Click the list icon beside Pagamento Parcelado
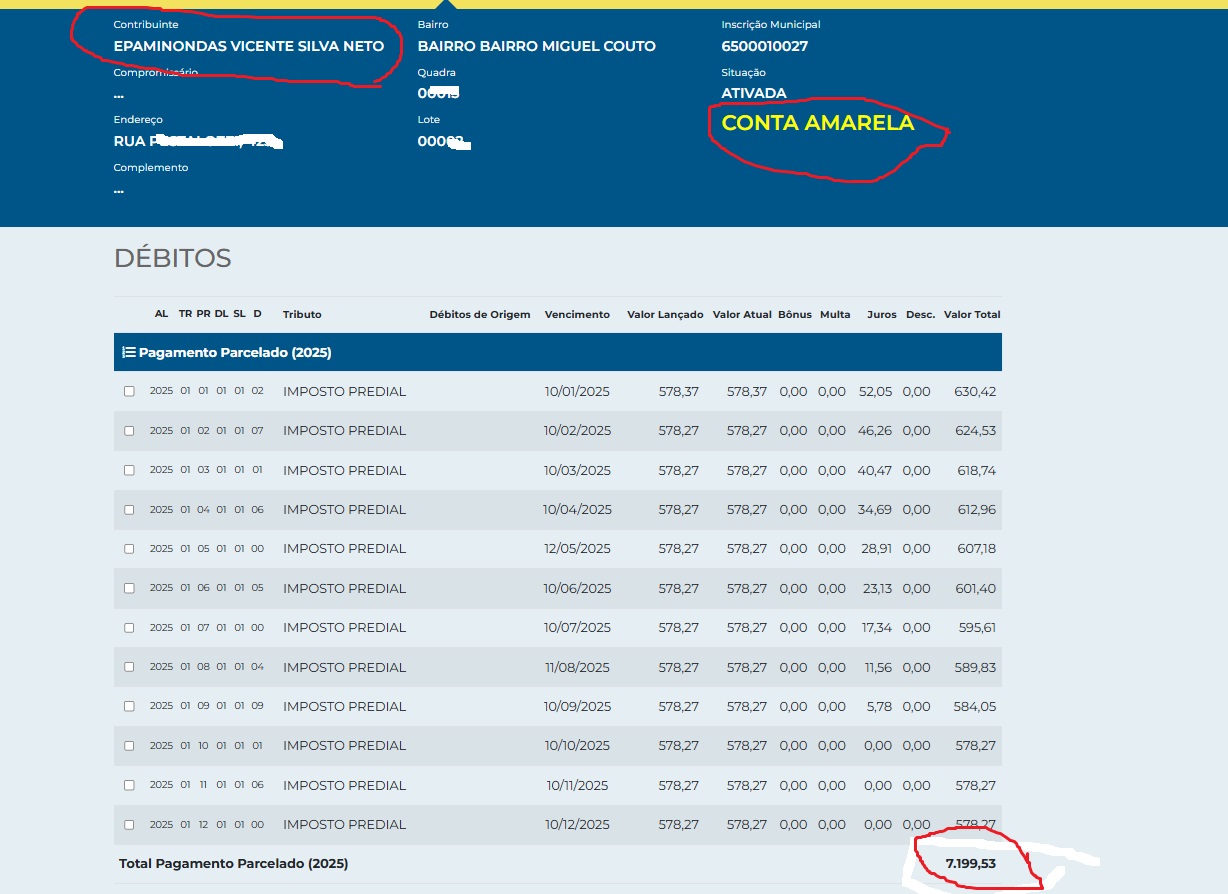This screenshot has width=1228, height=894. [x=128, y=353]
